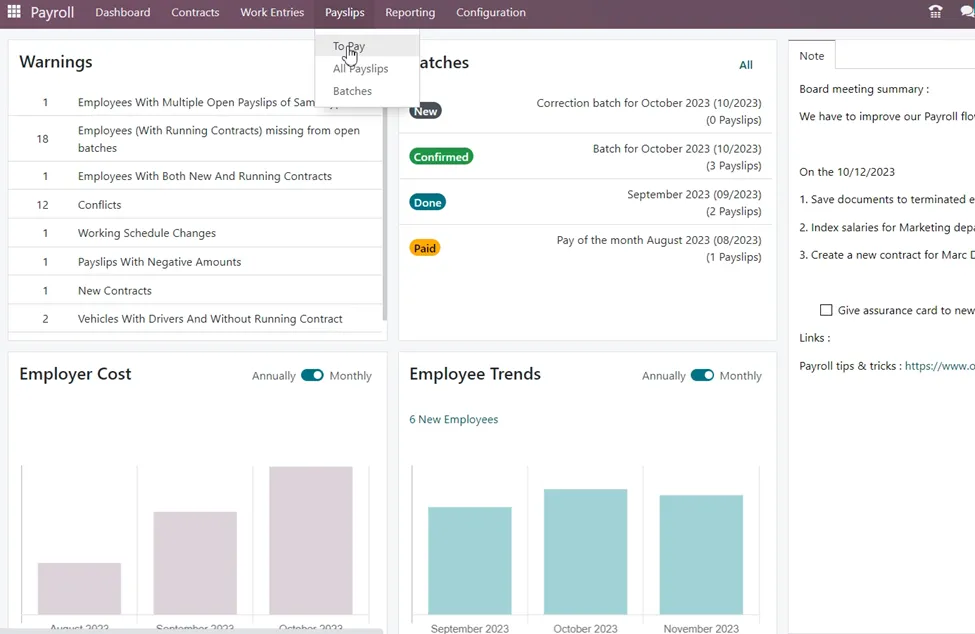Click the All link for batches
The image size is (975, 634).
click(746, 65)
